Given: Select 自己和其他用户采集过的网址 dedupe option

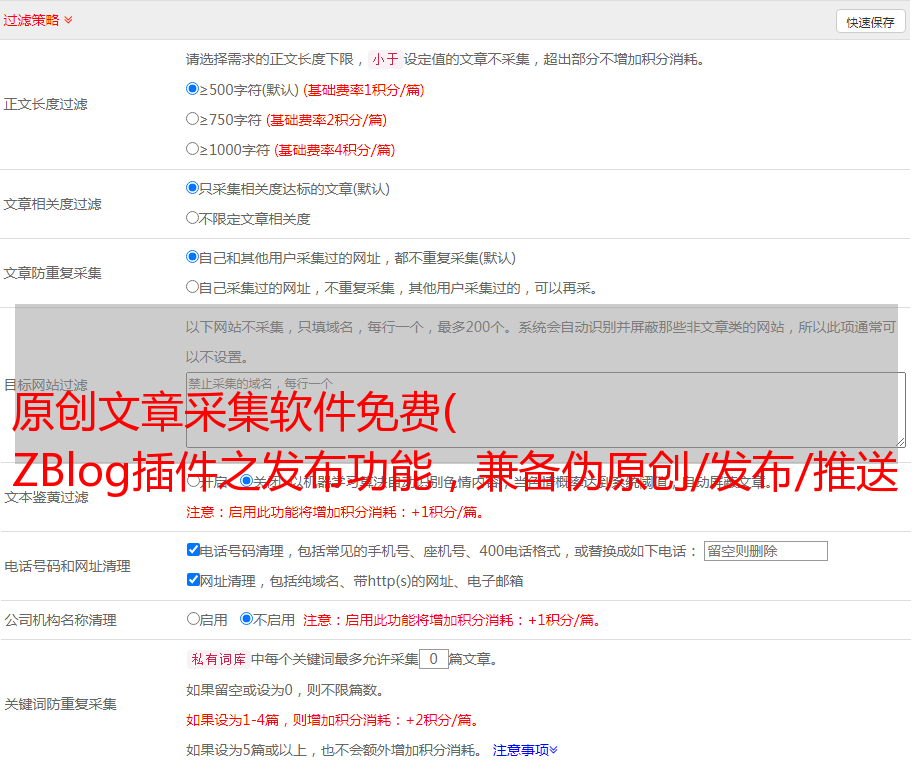Looking at the screenshot, I should pyautogui.click(x=192, y=257).
